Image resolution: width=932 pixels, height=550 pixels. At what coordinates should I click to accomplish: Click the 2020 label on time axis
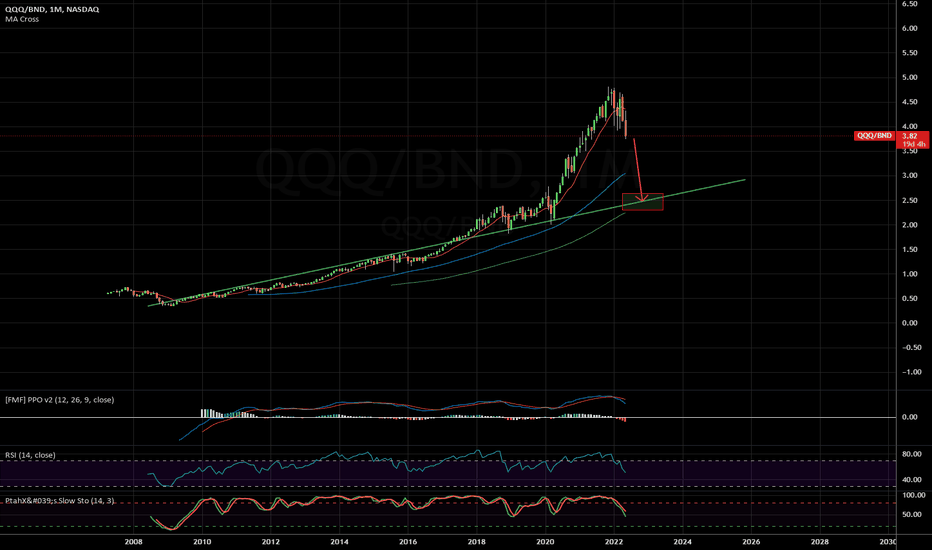click(545, 542)
